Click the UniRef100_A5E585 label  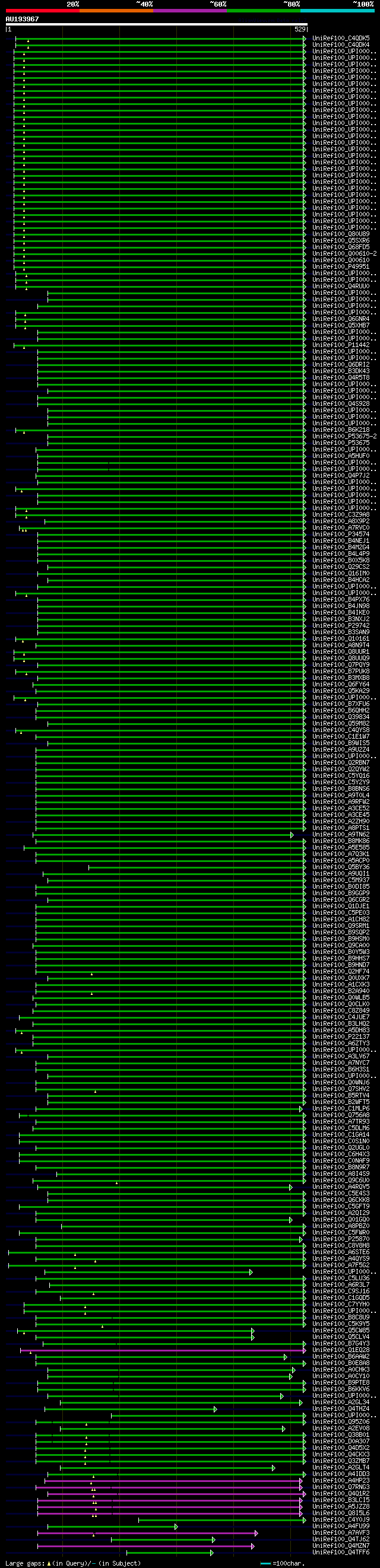pos(341,848)
